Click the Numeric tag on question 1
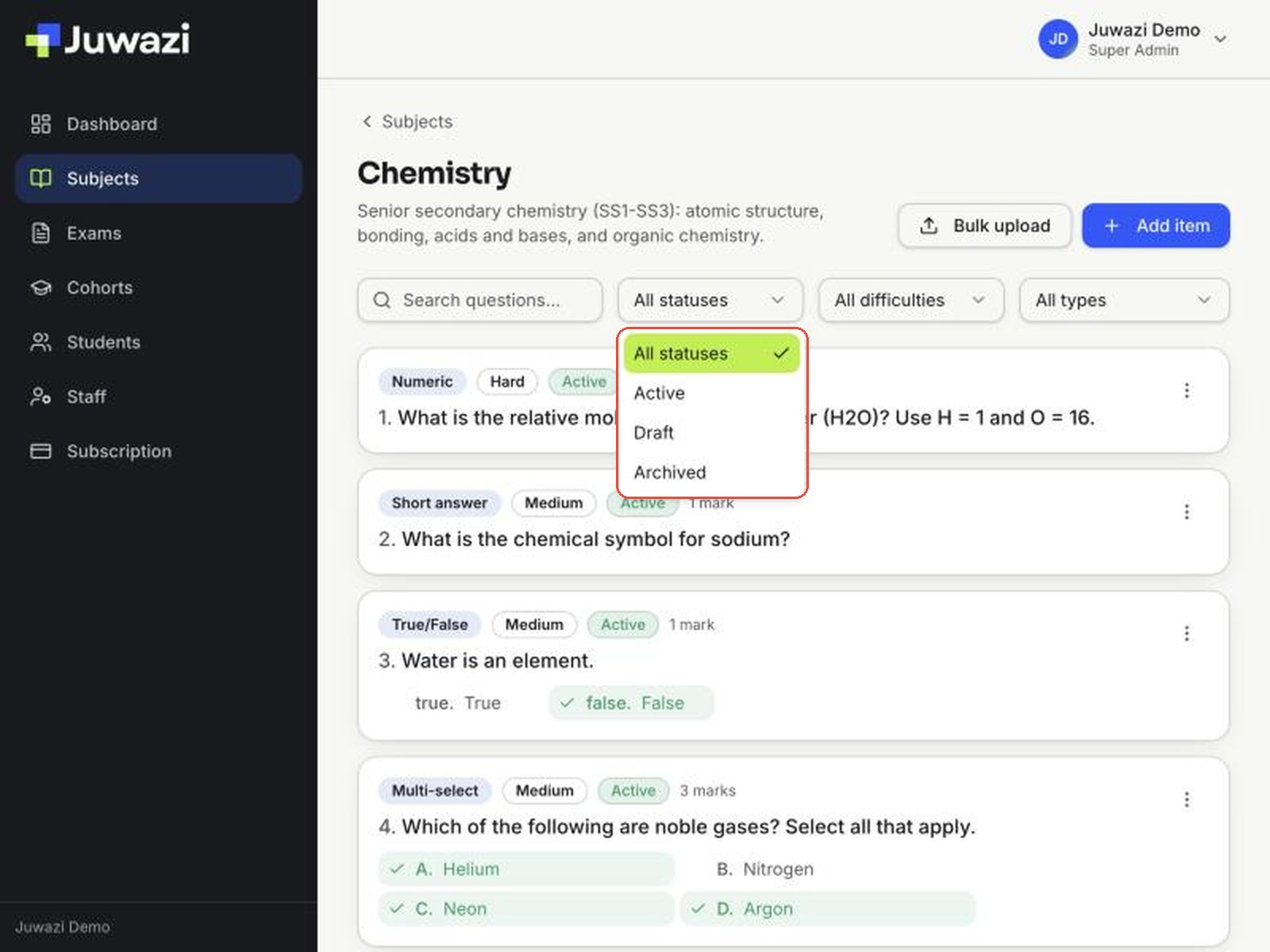1270x952 pixels. 421,382
